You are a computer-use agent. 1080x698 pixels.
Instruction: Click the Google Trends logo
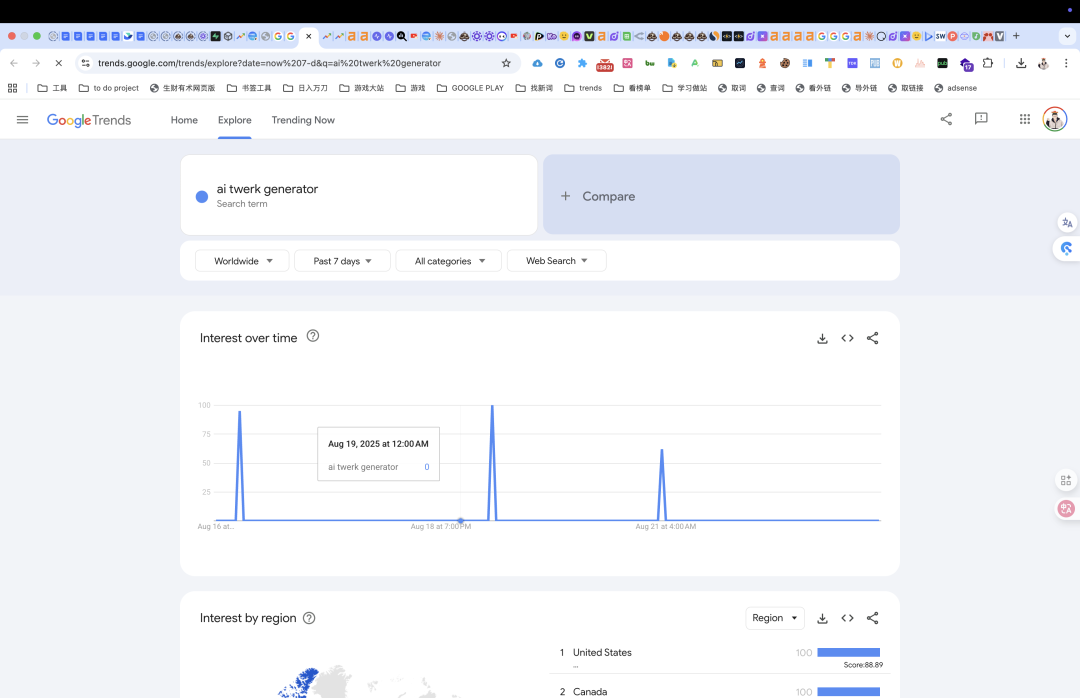tap(89, 120)
